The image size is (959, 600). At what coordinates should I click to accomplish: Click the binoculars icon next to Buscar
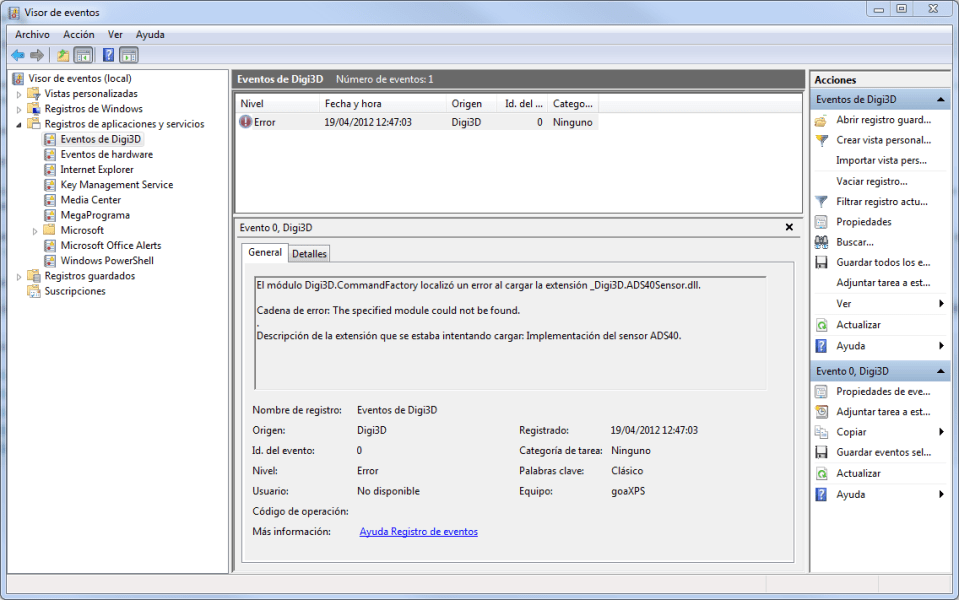[x=821, y=242]
